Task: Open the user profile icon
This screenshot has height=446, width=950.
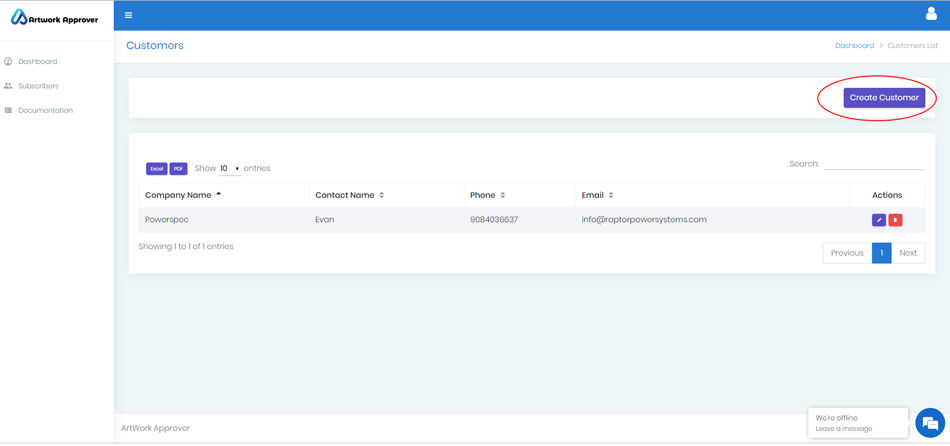Action: tap(930, 14)
